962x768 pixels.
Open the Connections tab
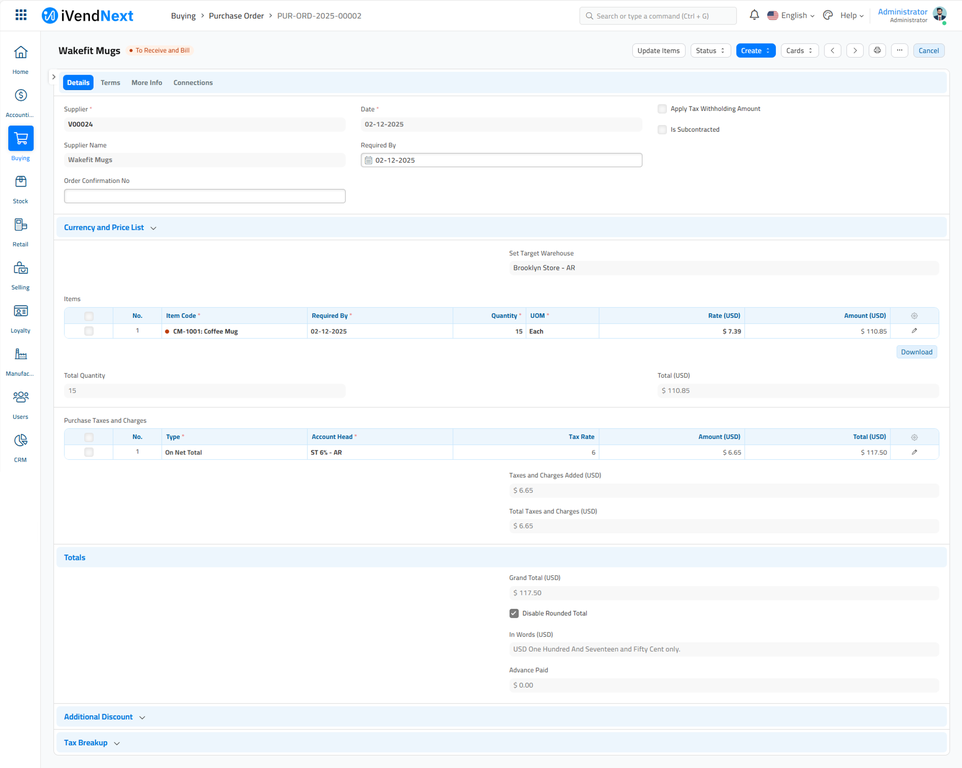point(193,83)
